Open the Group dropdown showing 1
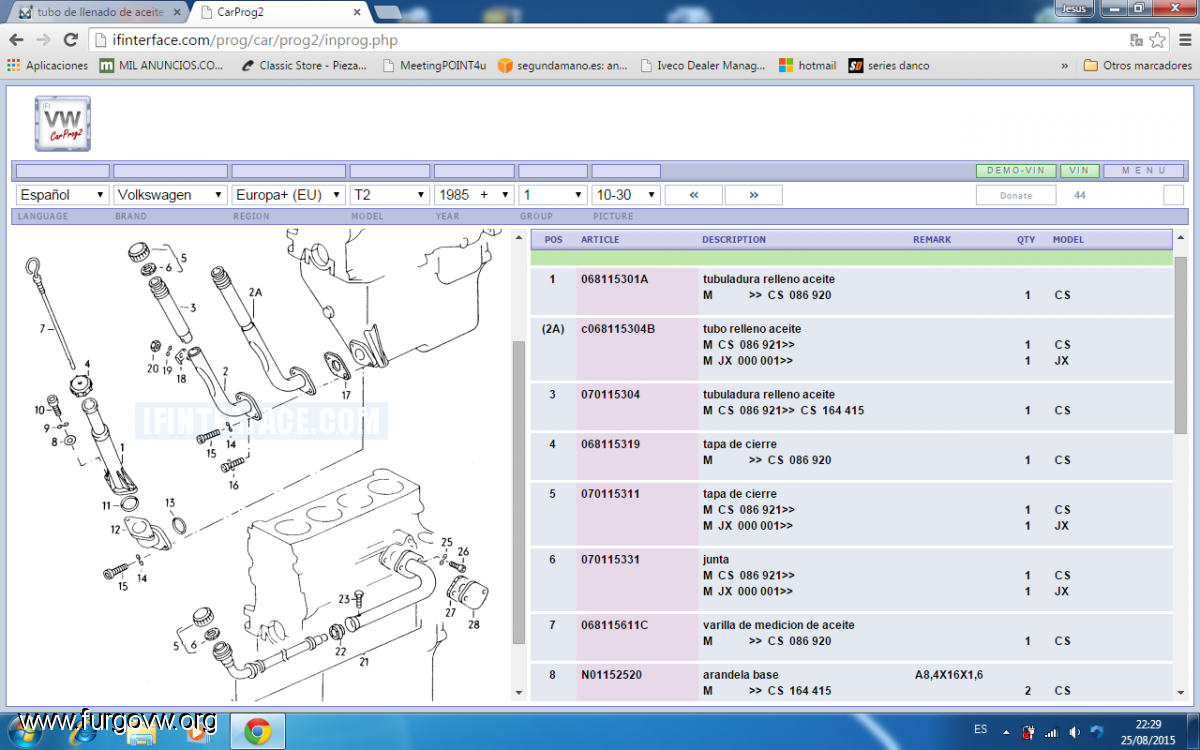 (x=553, y=195)
